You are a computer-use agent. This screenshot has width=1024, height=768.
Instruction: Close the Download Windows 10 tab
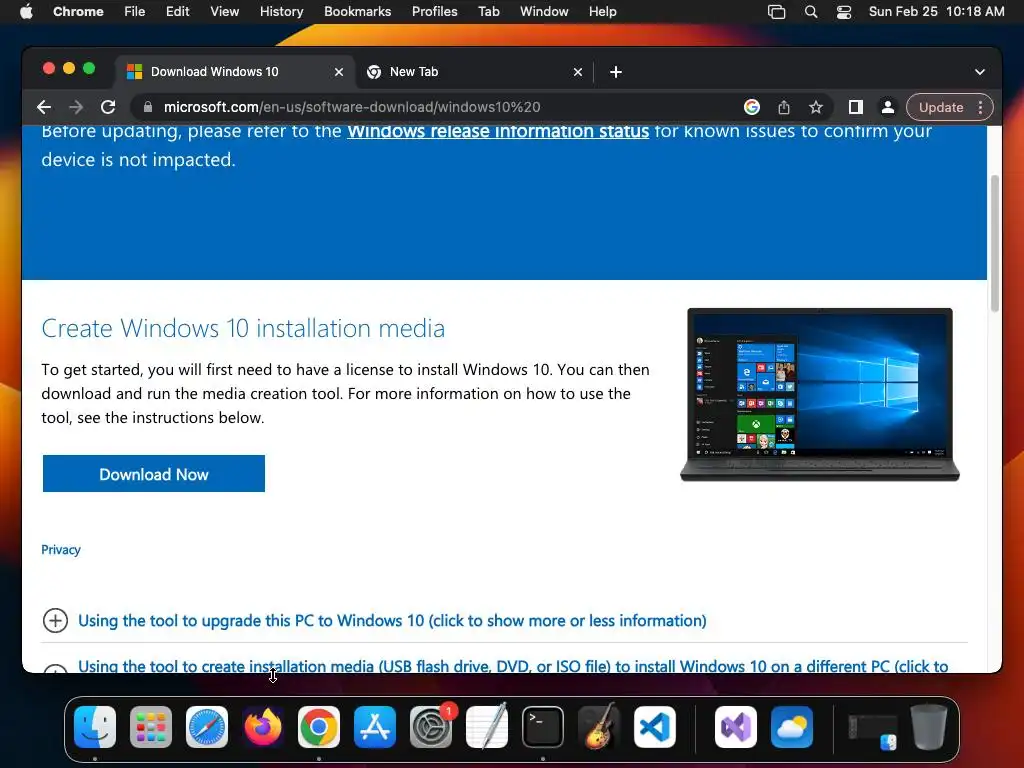click(x=339, y=72)
